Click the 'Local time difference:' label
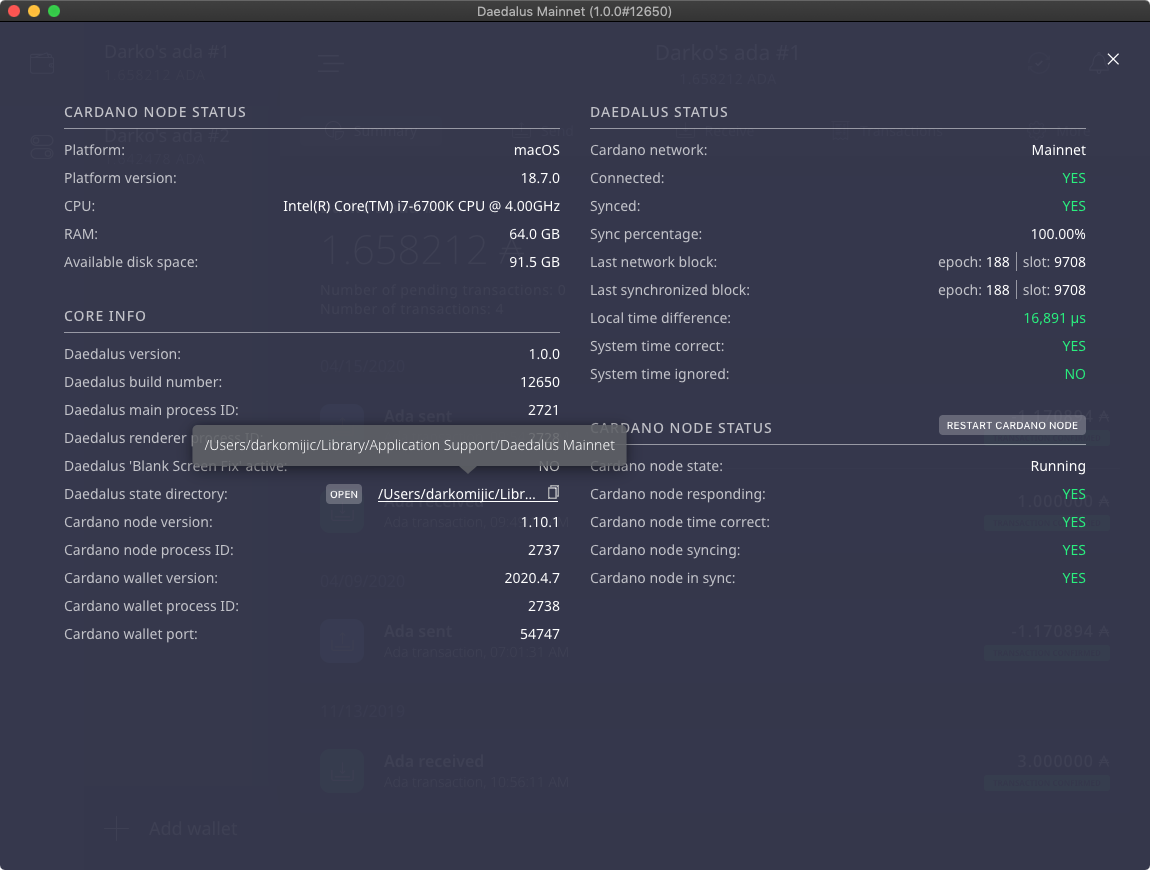This screenshot has height=870, width=1150. [x=660, y=318]
